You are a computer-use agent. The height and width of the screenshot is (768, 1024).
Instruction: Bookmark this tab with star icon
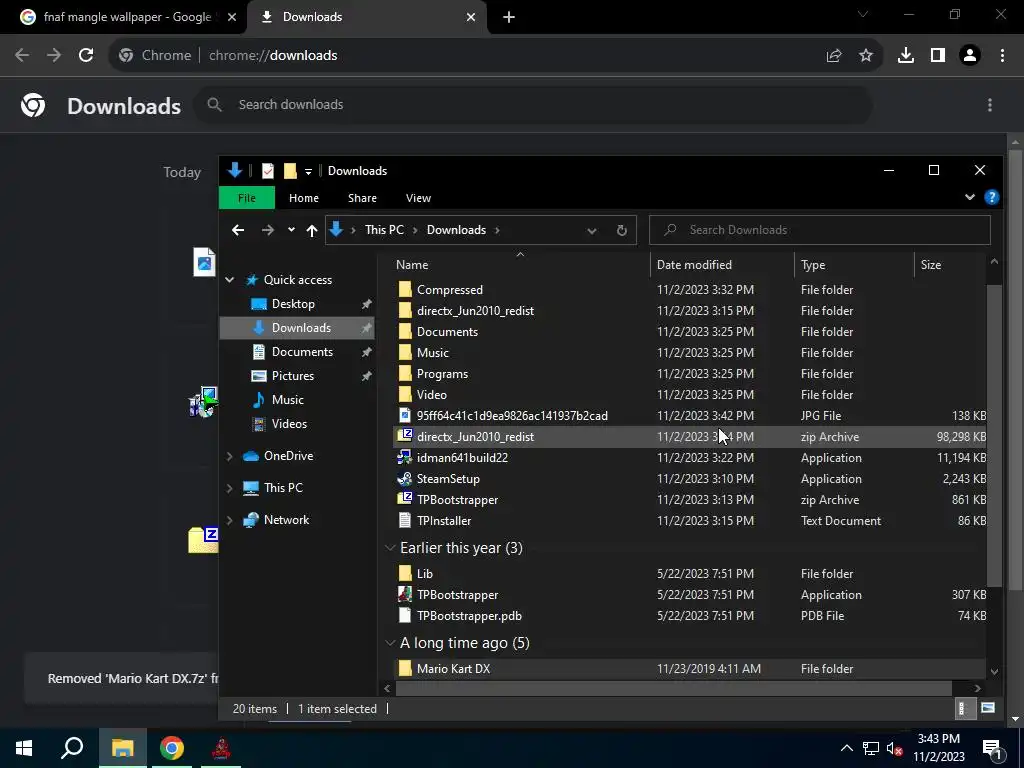(866, 56)
